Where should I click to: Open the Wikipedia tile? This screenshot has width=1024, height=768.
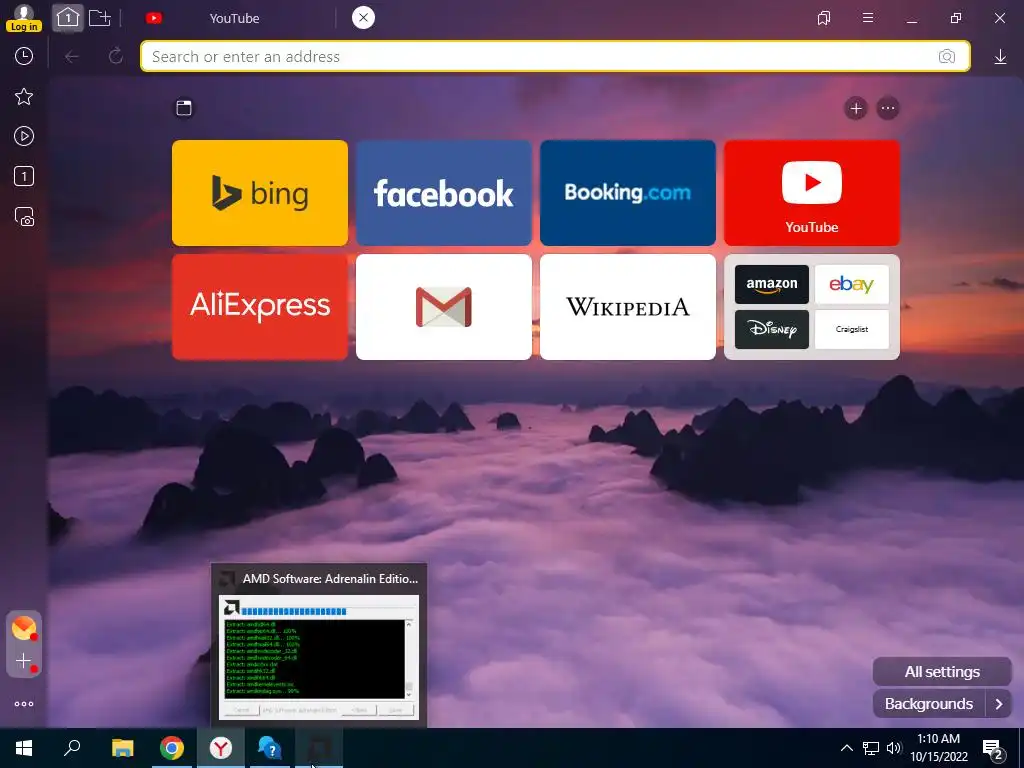tap(628, 307)
